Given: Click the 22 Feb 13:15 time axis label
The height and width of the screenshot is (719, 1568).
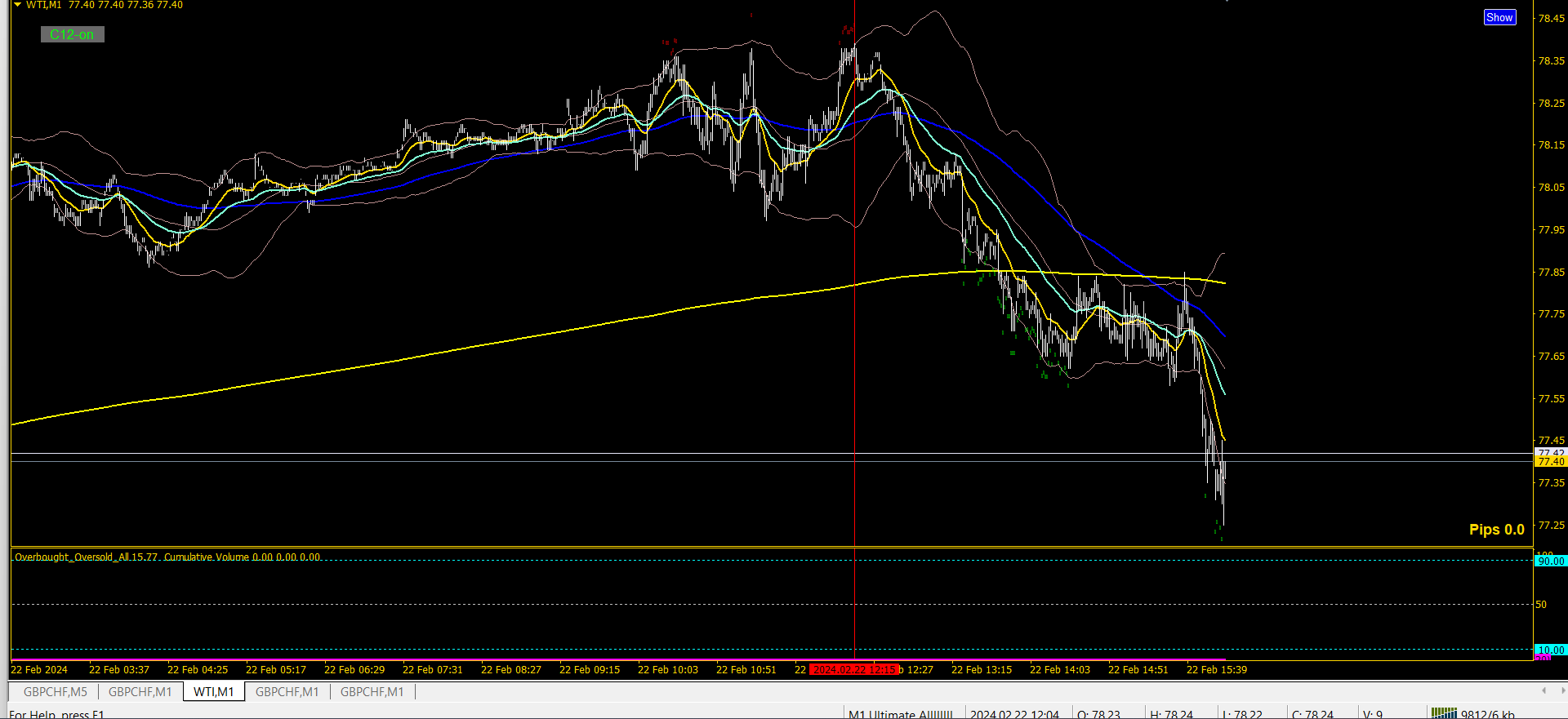Looking at the screenshot, I should (982, 669).
